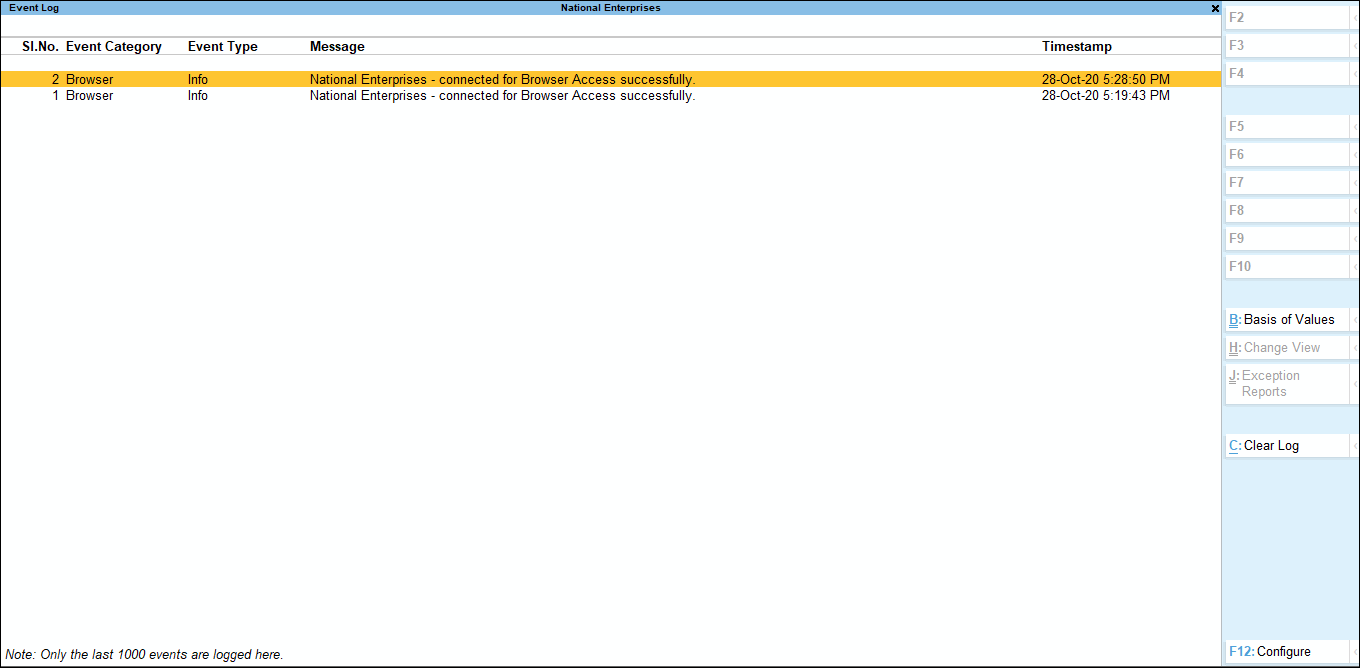Clear the event log with Clear Log
This screenshot has height=668, width=1360.
tap(1287, 446)
